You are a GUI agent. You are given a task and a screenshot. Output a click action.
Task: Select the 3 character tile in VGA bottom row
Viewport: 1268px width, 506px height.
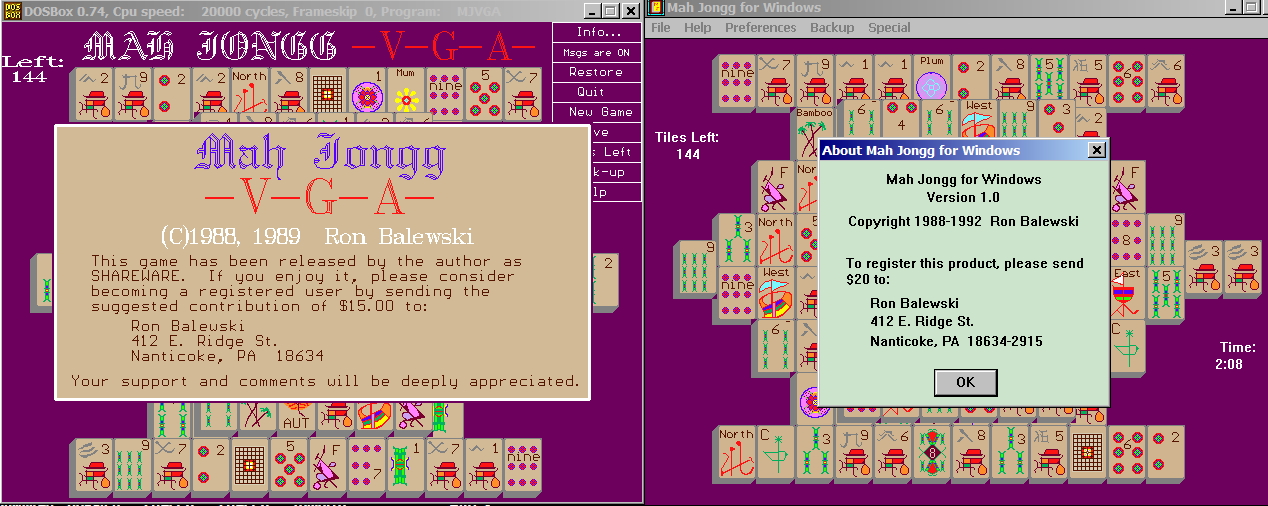[94, 465]
